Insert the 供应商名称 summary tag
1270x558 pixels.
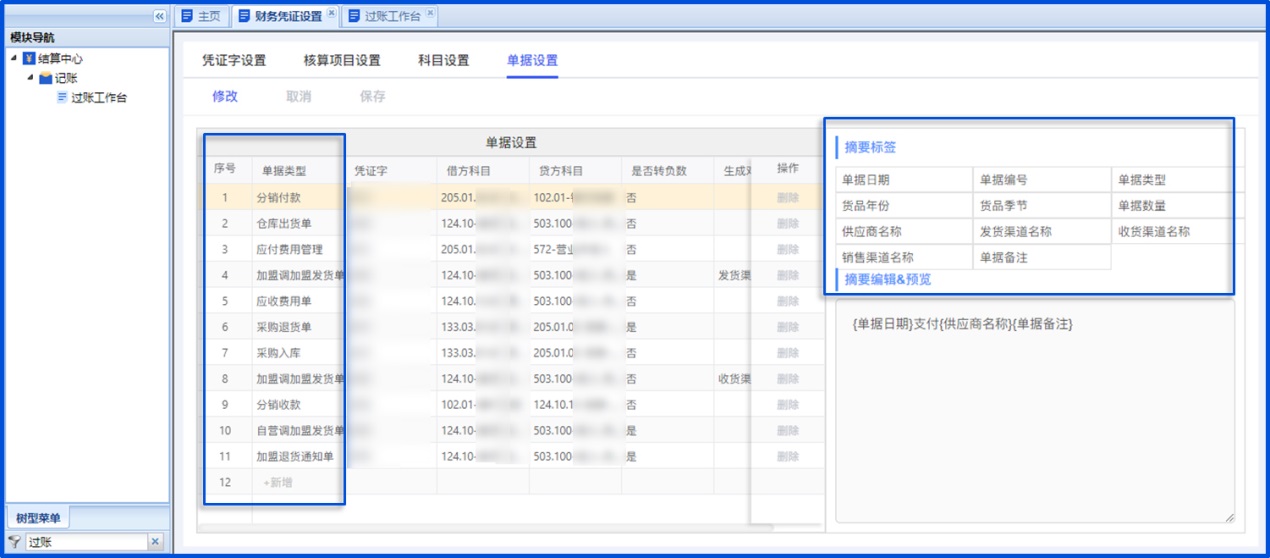(x=904, y=232)
